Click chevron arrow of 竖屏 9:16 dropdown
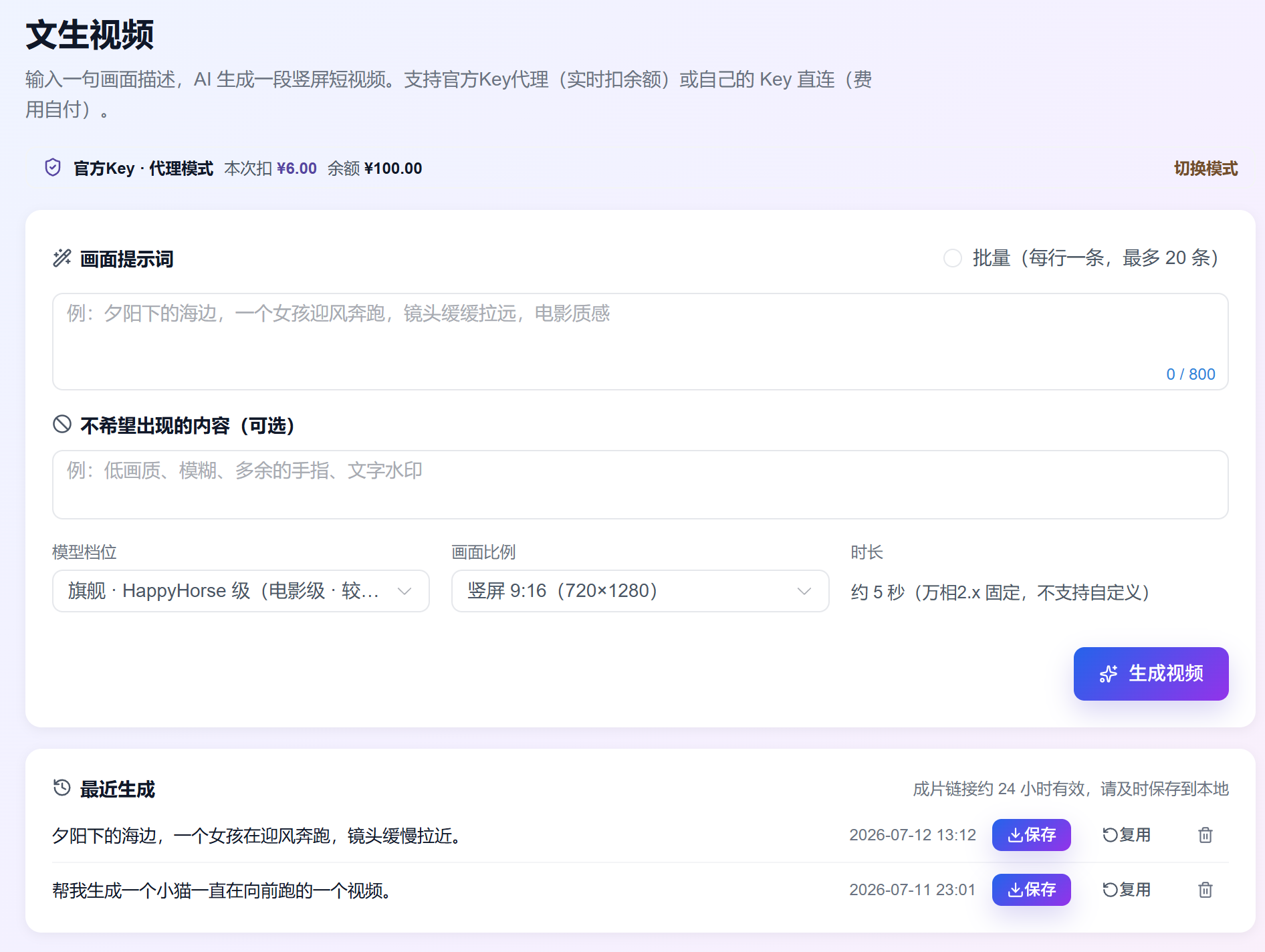 (x=804, y=591)
